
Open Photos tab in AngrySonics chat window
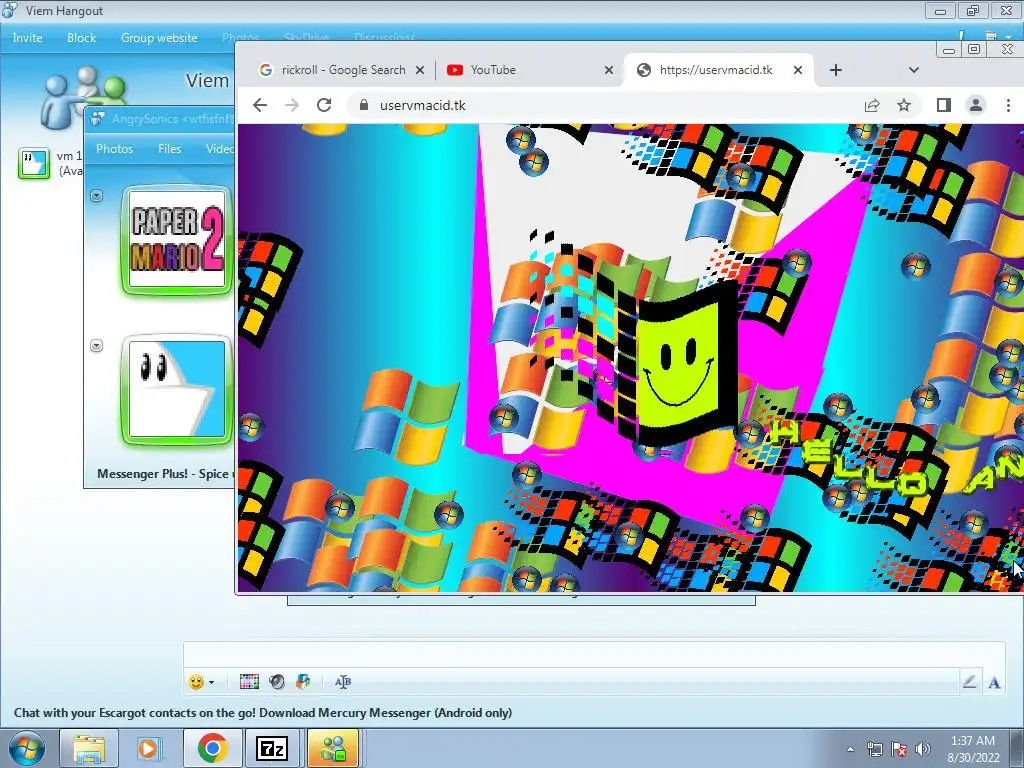pyautogui.click(x=114, y=149)
